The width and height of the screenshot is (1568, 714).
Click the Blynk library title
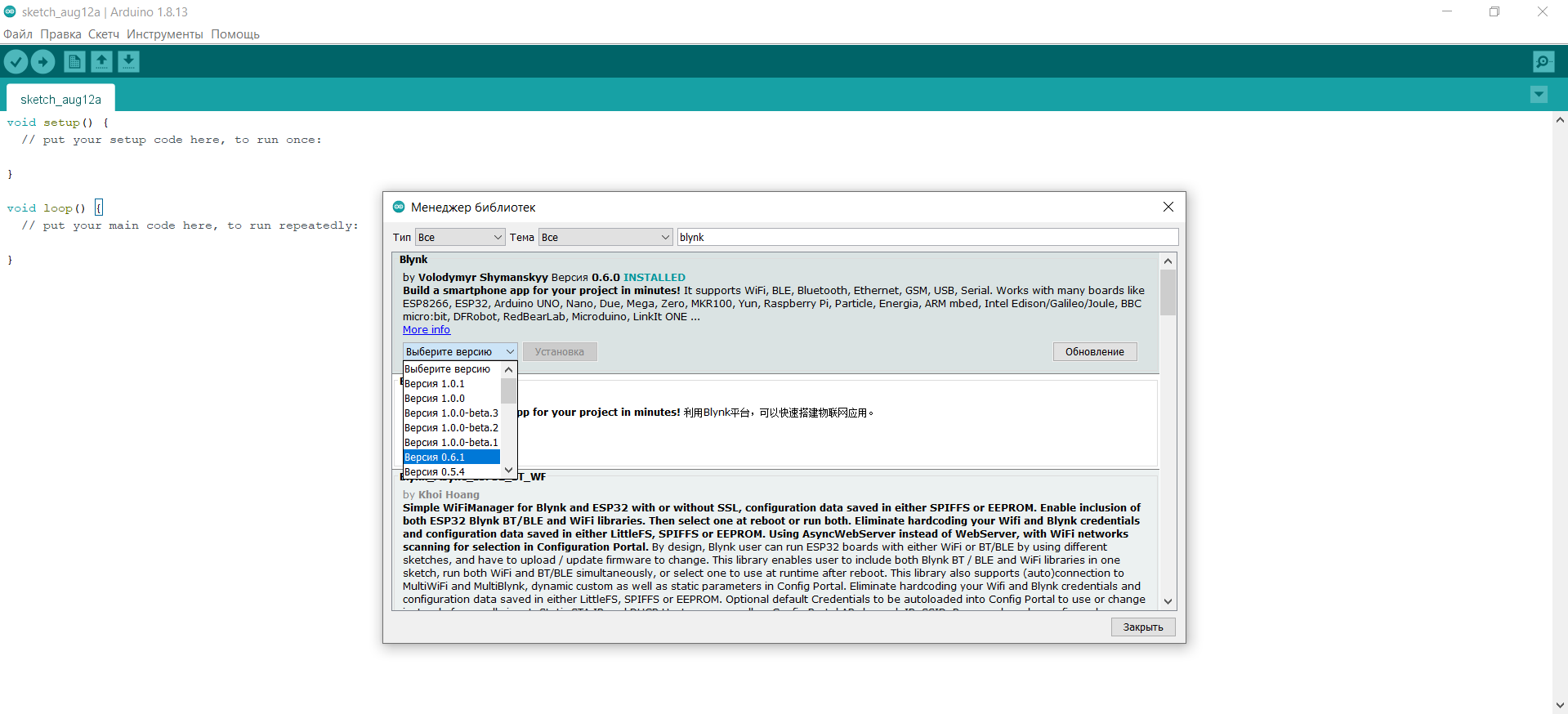(x=413, y=260)
